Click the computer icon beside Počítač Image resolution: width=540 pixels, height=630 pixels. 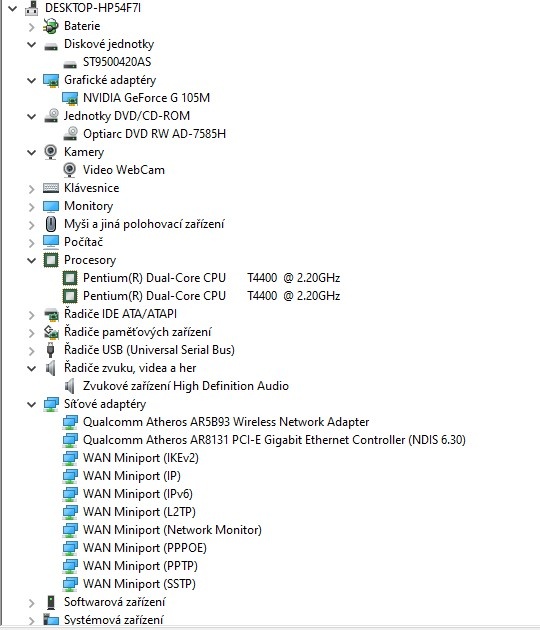(51, 242)
